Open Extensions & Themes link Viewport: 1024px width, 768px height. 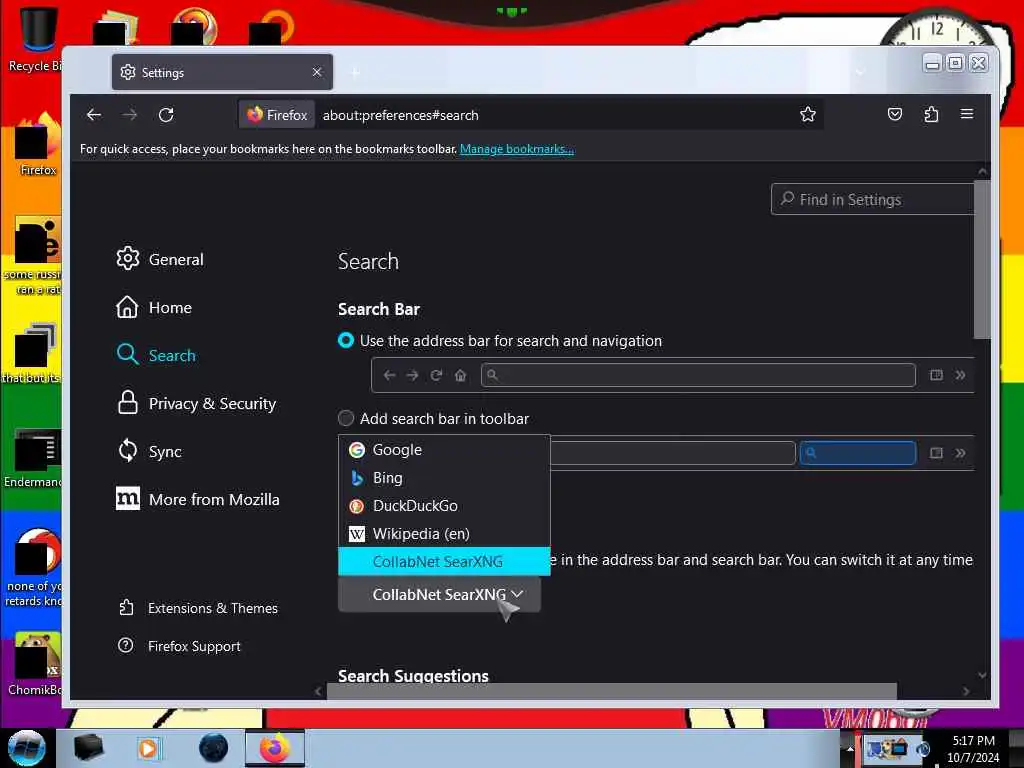click(199, 608)
